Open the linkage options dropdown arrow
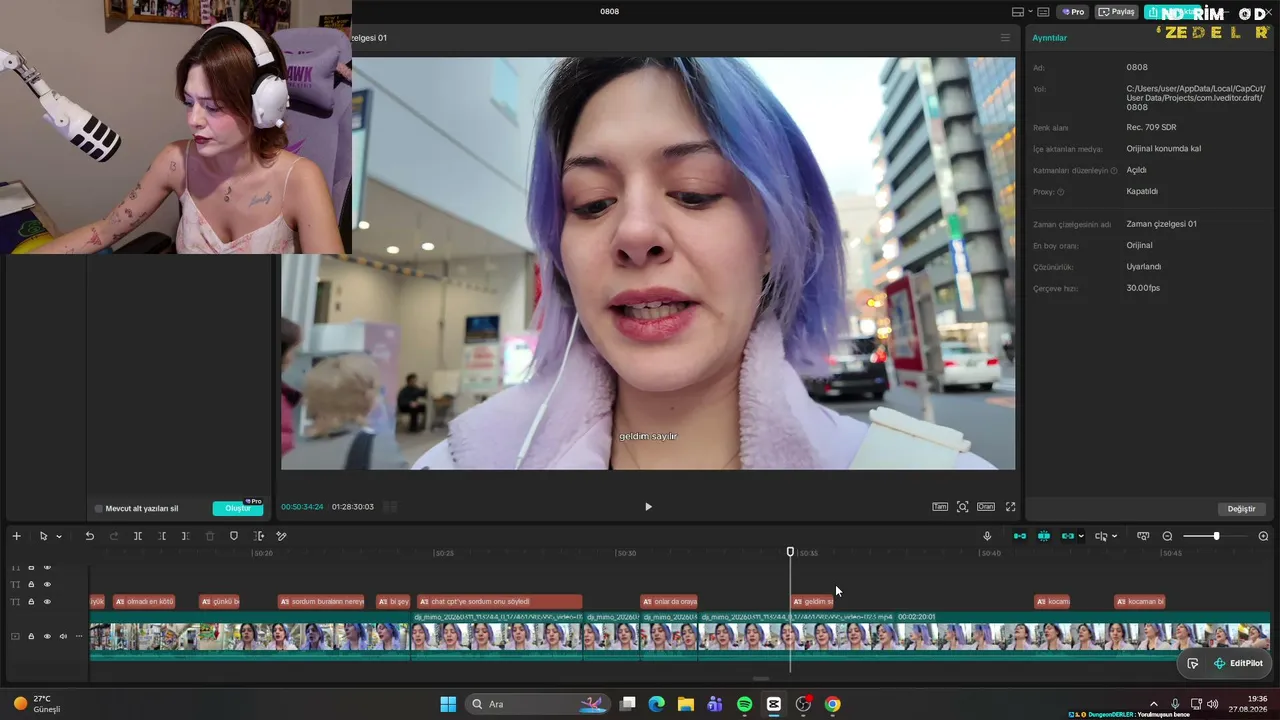Screen dimensions: 1280x720 [x=1081, y=537]
